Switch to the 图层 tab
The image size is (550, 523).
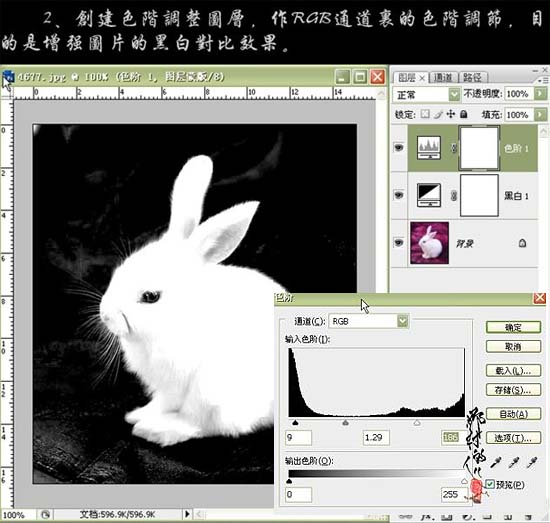pyautogui.click(x=407, y=78)
